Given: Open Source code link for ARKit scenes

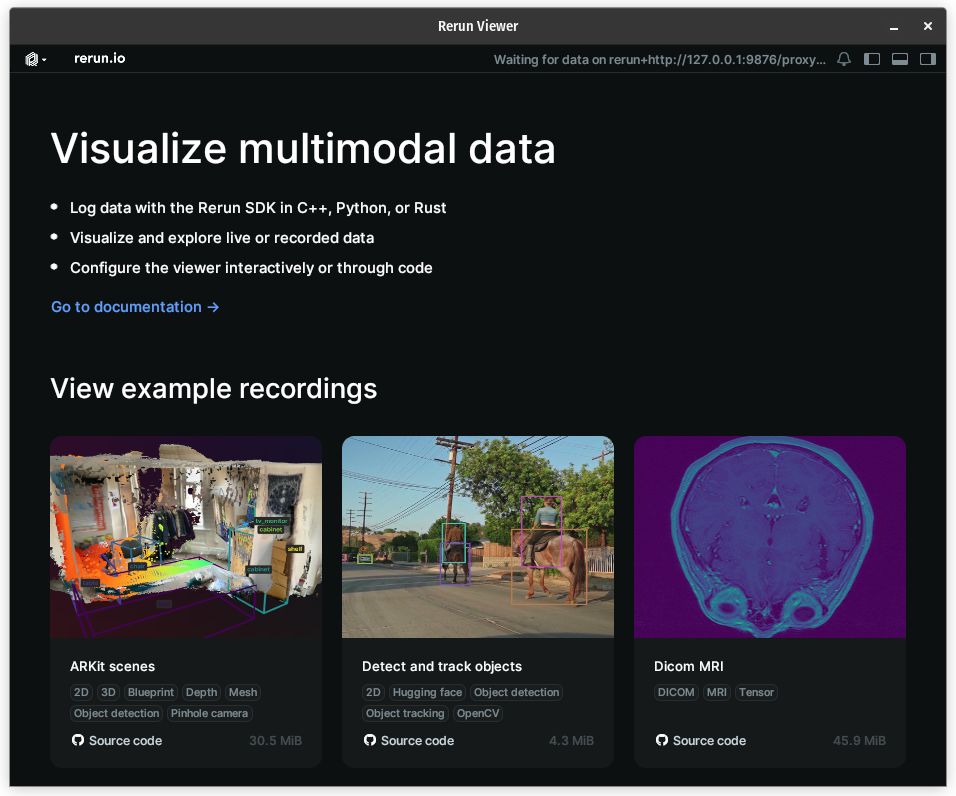Looking at the screenshot, I should [x=117, y=741].
